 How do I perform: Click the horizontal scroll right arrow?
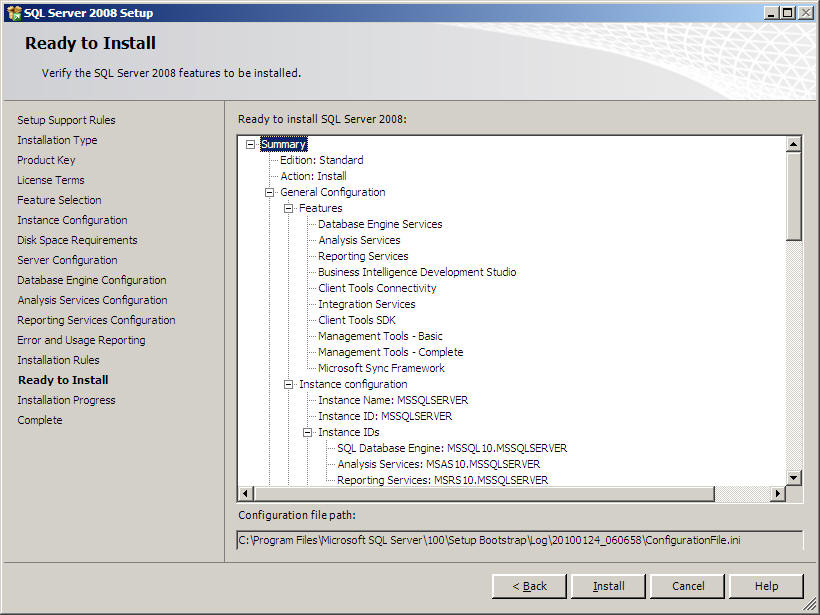[778, 493]
